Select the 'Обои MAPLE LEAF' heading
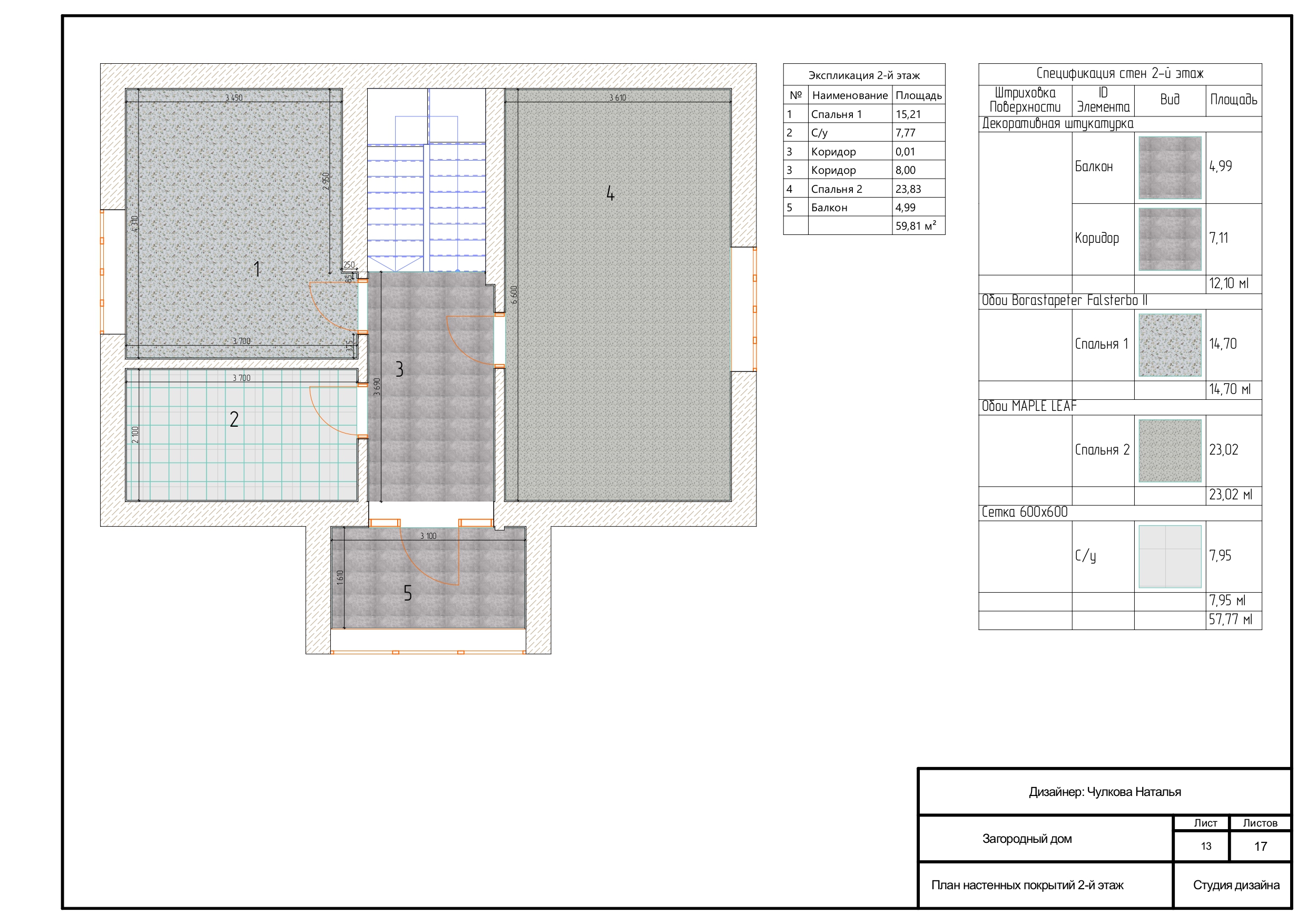Screen dimensions: 1307x924 pos(1029,407)
